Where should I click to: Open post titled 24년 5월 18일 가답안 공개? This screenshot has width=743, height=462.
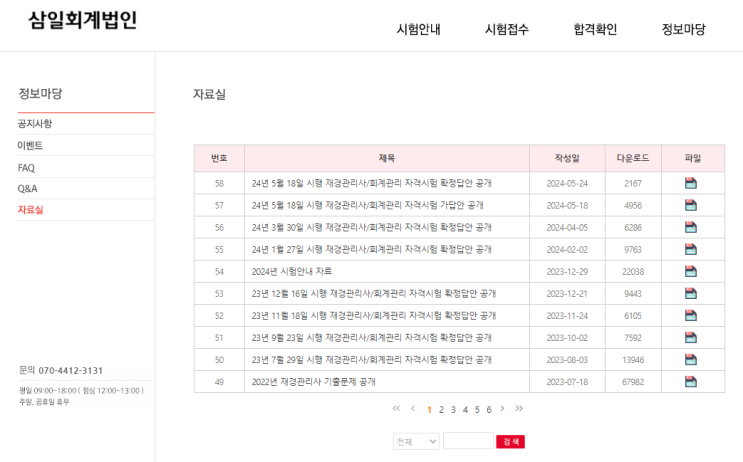pos(367,205)
